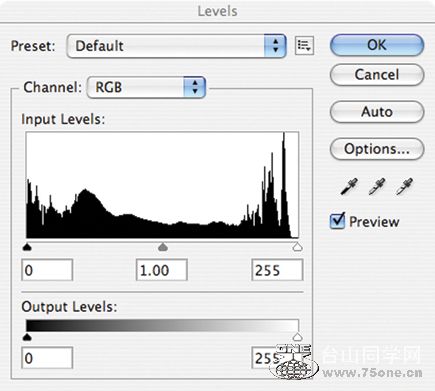
Task: Open the preset options menu icon
Action: tap(304, 45)
